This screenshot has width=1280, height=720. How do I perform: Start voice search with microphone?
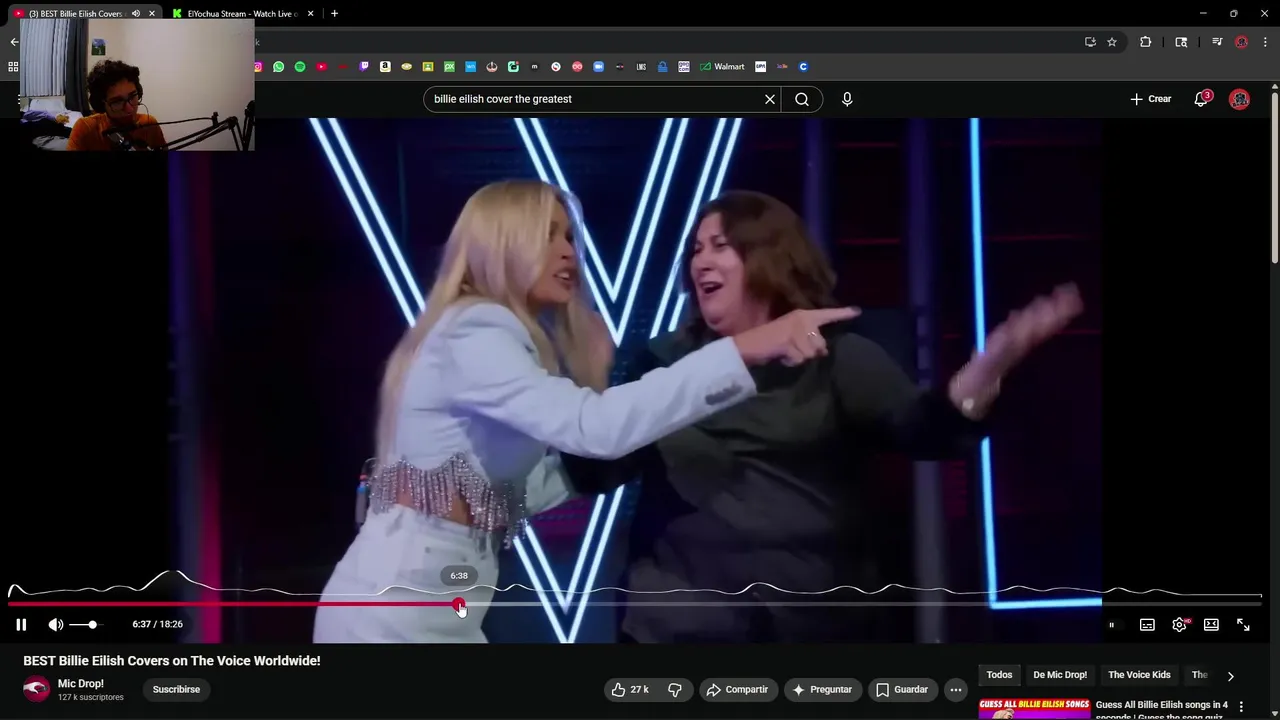click(x=847, y=99)
